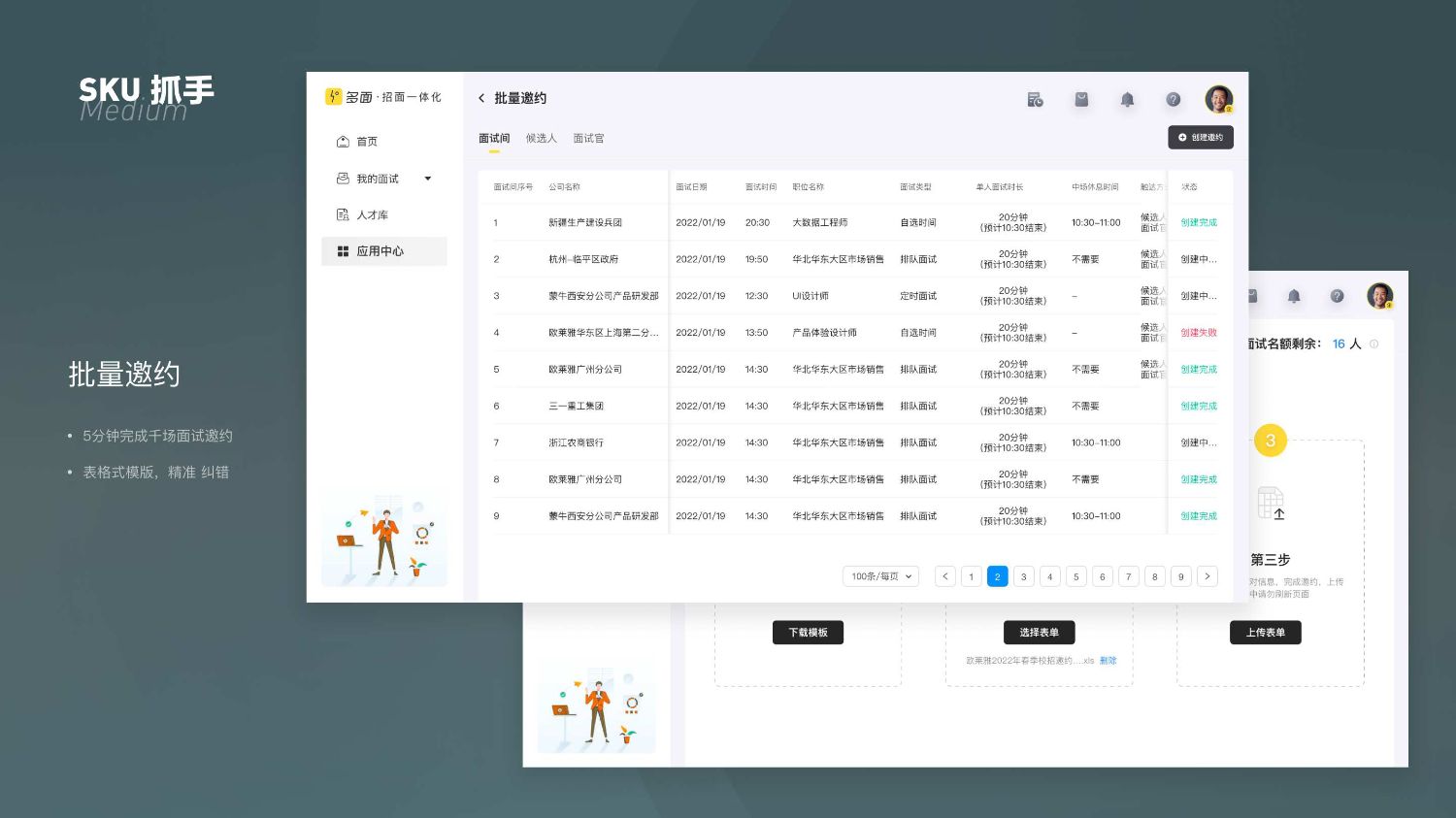
Task: Click the upload-table icon above 第三步
Action: (1271, 504)
